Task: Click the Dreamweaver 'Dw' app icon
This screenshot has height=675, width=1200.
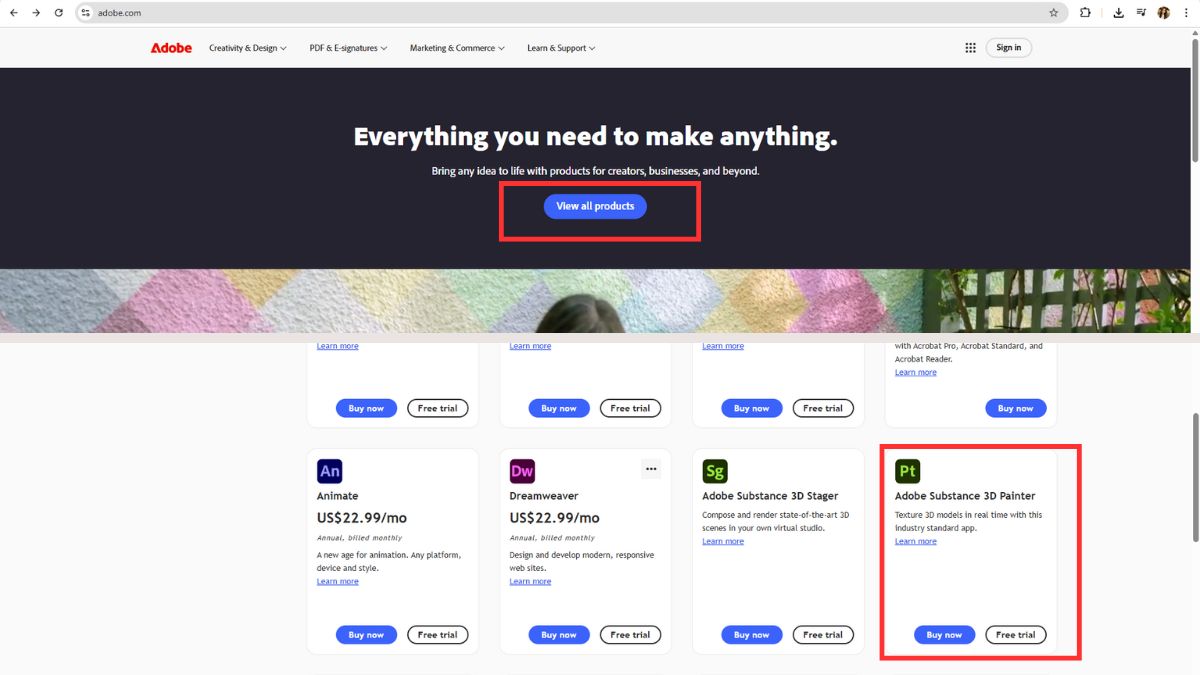Action: [522, 470]
